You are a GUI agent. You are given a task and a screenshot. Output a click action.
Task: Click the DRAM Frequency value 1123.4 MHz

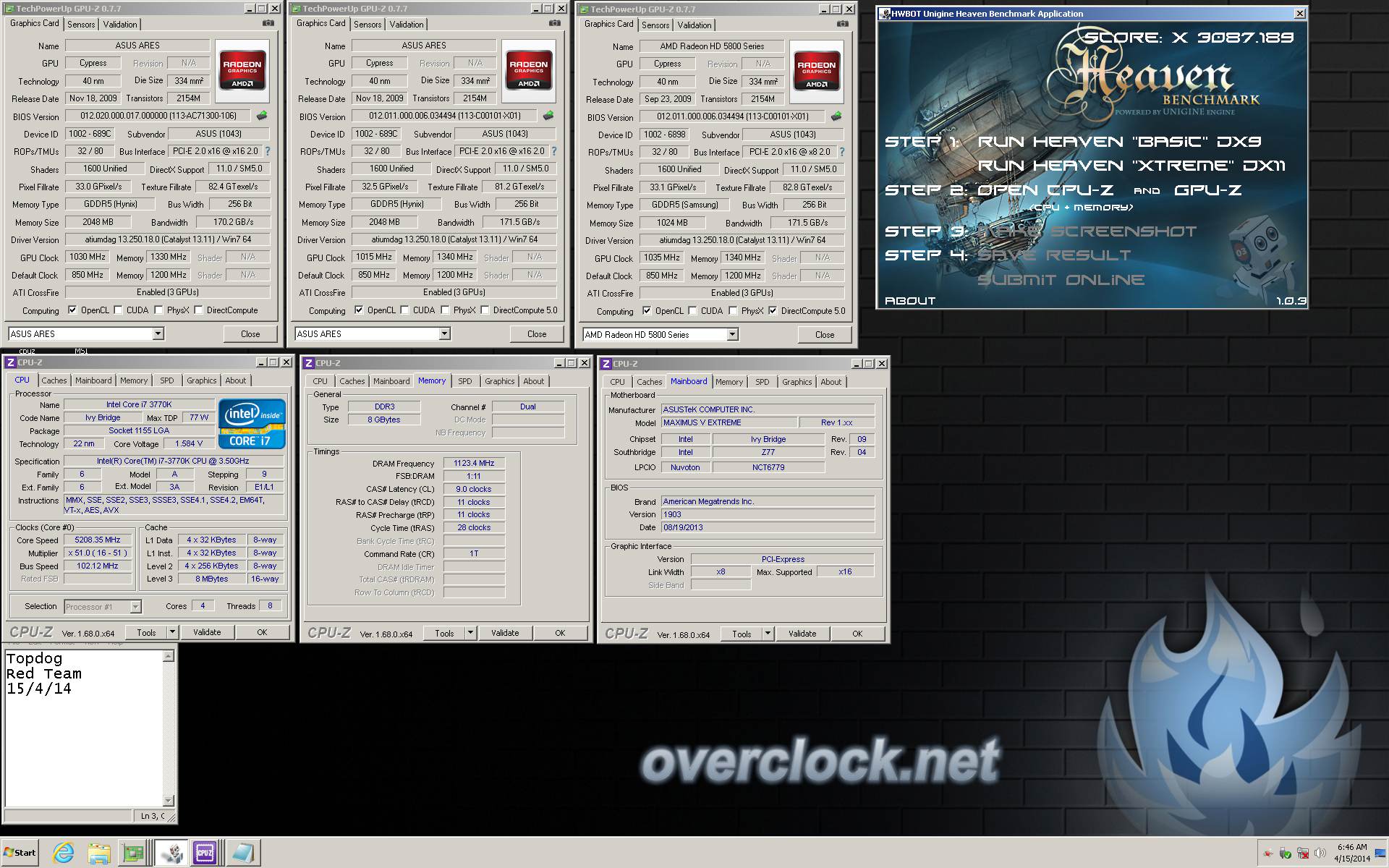(474, 463)
